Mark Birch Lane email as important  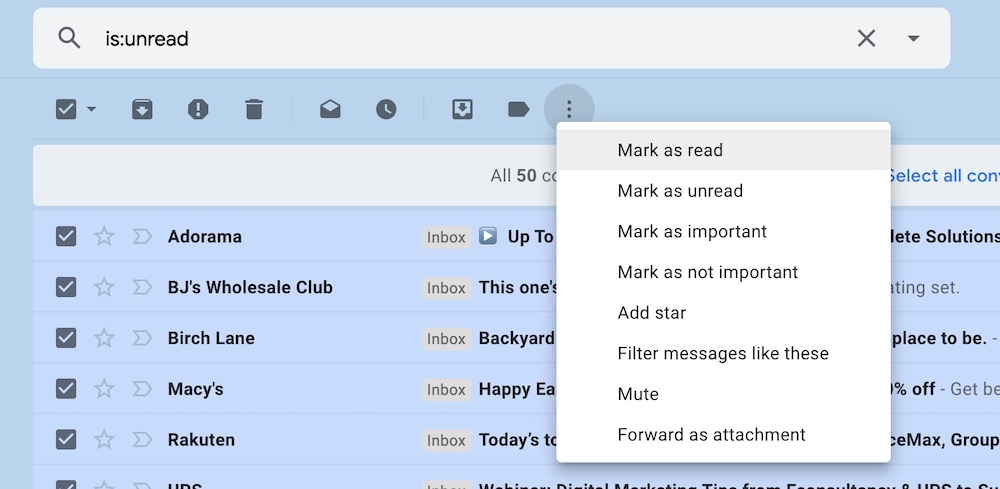coord(142,338)
